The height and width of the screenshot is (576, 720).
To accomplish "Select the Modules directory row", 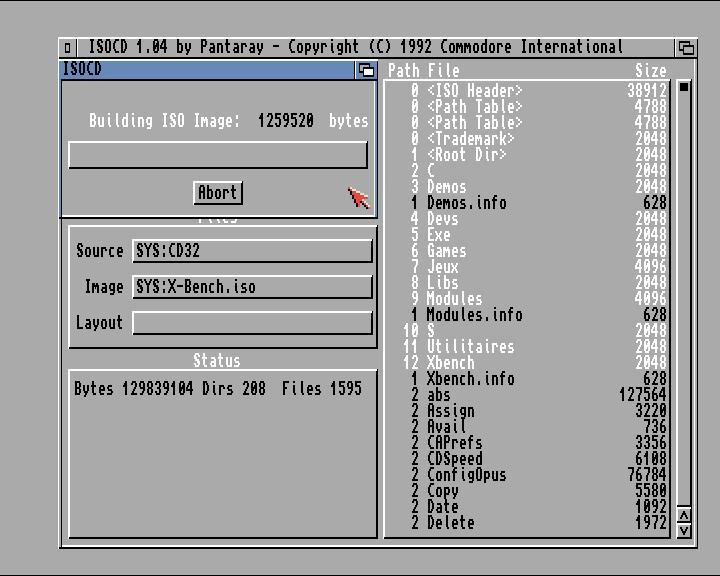I will [x=527, y=299].
